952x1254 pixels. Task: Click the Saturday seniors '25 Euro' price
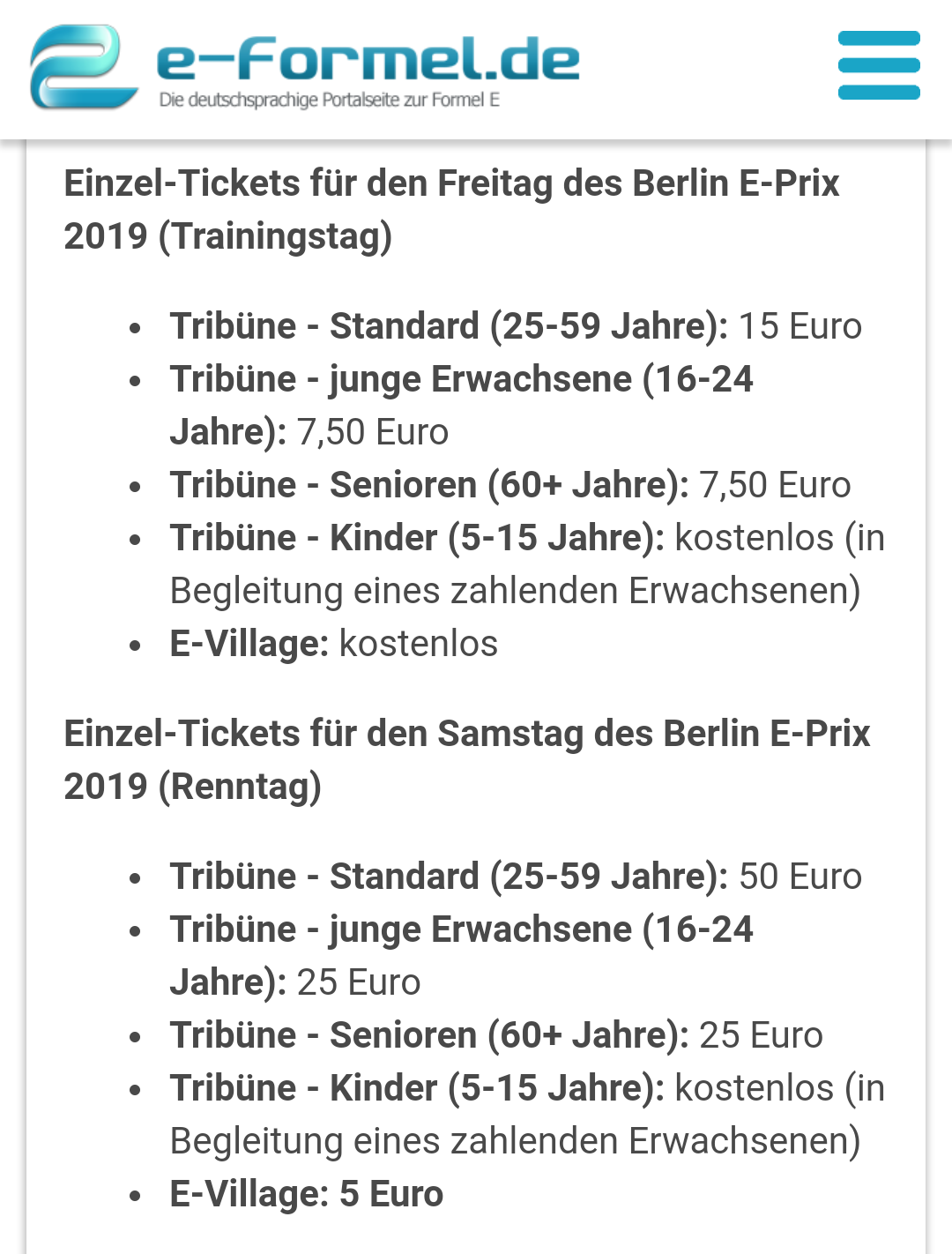point(761,1035)
